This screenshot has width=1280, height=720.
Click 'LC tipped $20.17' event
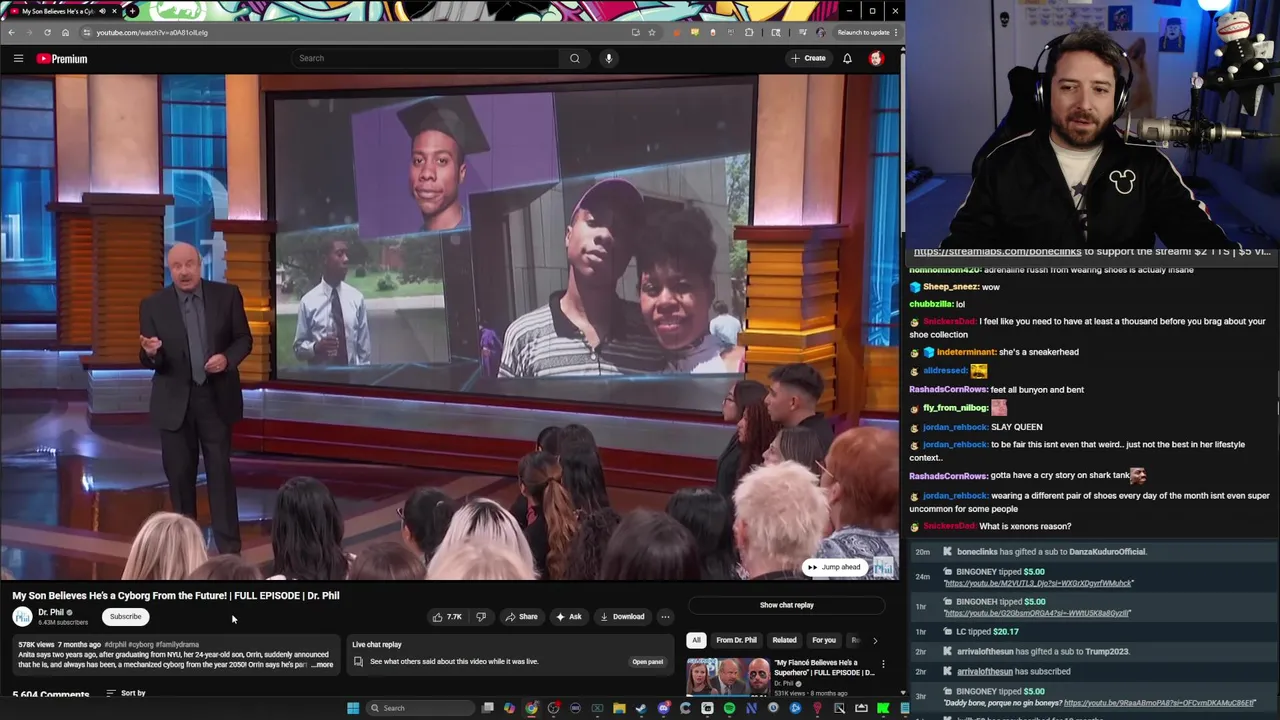987,632
